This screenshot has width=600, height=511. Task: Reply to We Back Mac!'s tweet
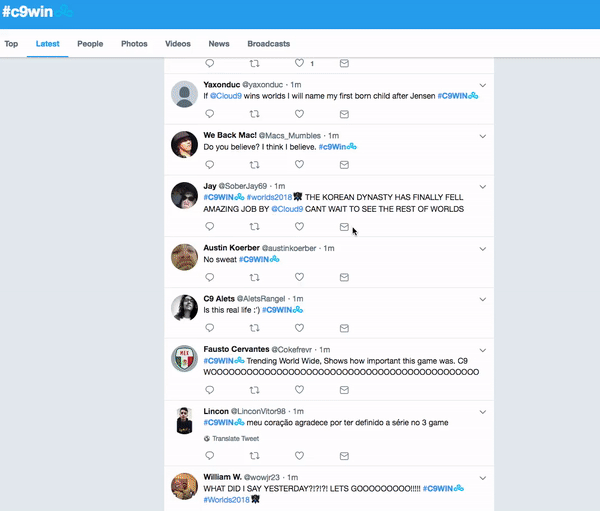pos(209,165)
